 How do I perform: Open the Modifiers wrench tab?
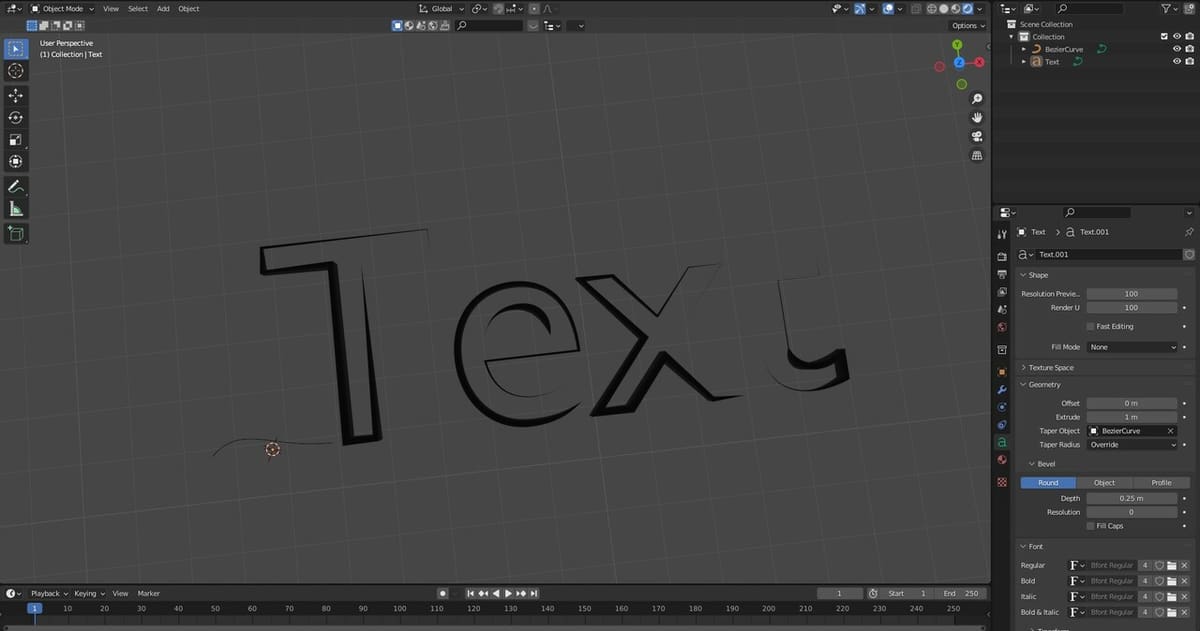1002,389
